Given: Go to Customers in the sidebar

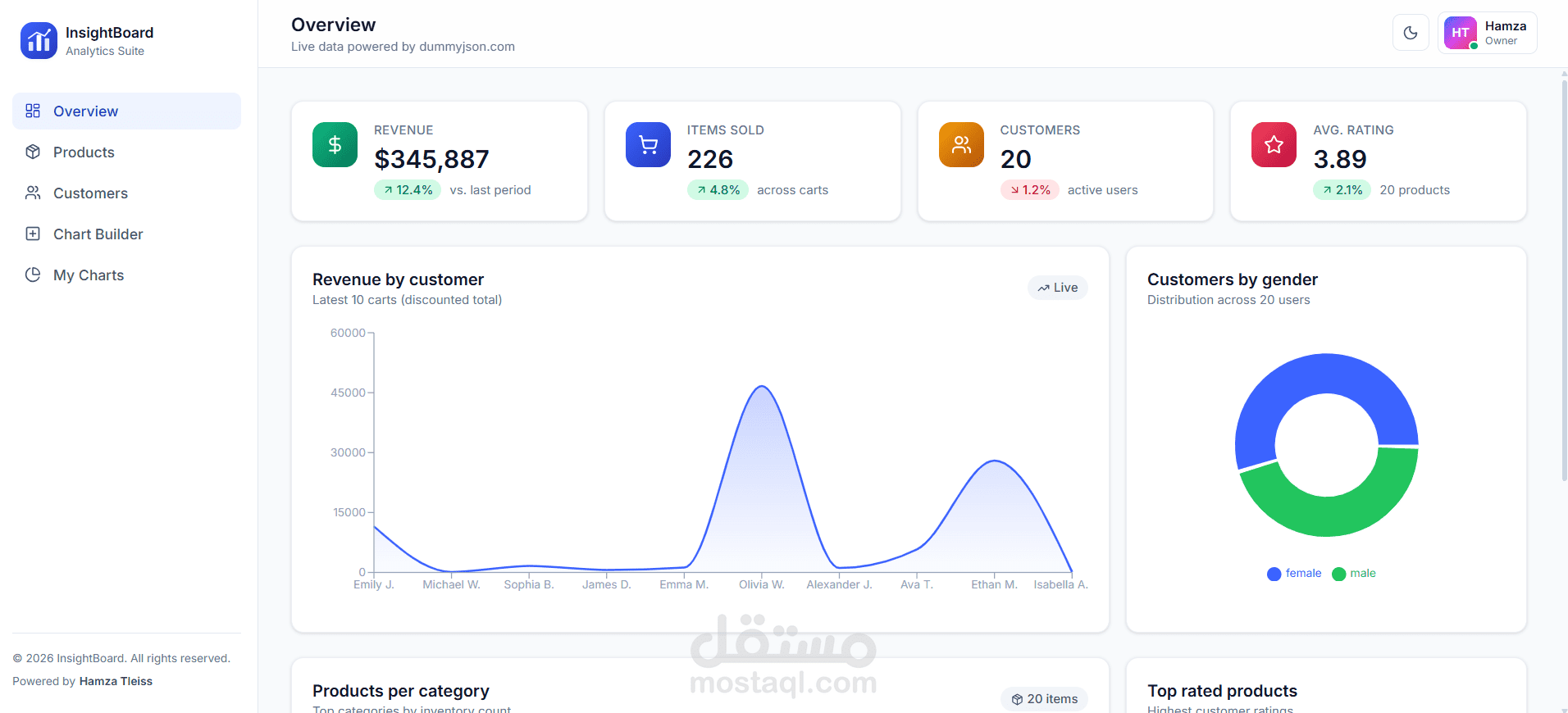Looking at the screenshot, I should tap(126, 193).
